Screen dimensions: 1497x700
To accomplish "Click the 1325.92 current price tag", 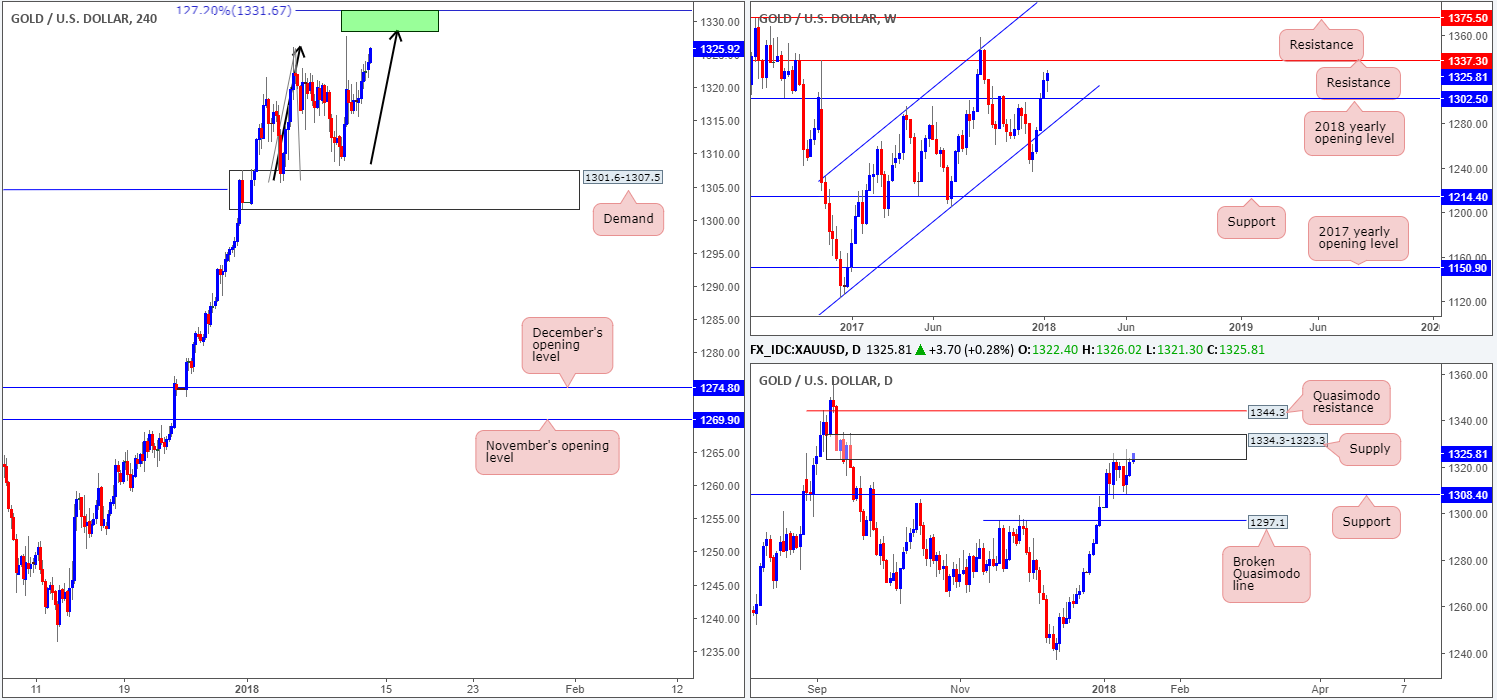I will (x=719, y=48).
